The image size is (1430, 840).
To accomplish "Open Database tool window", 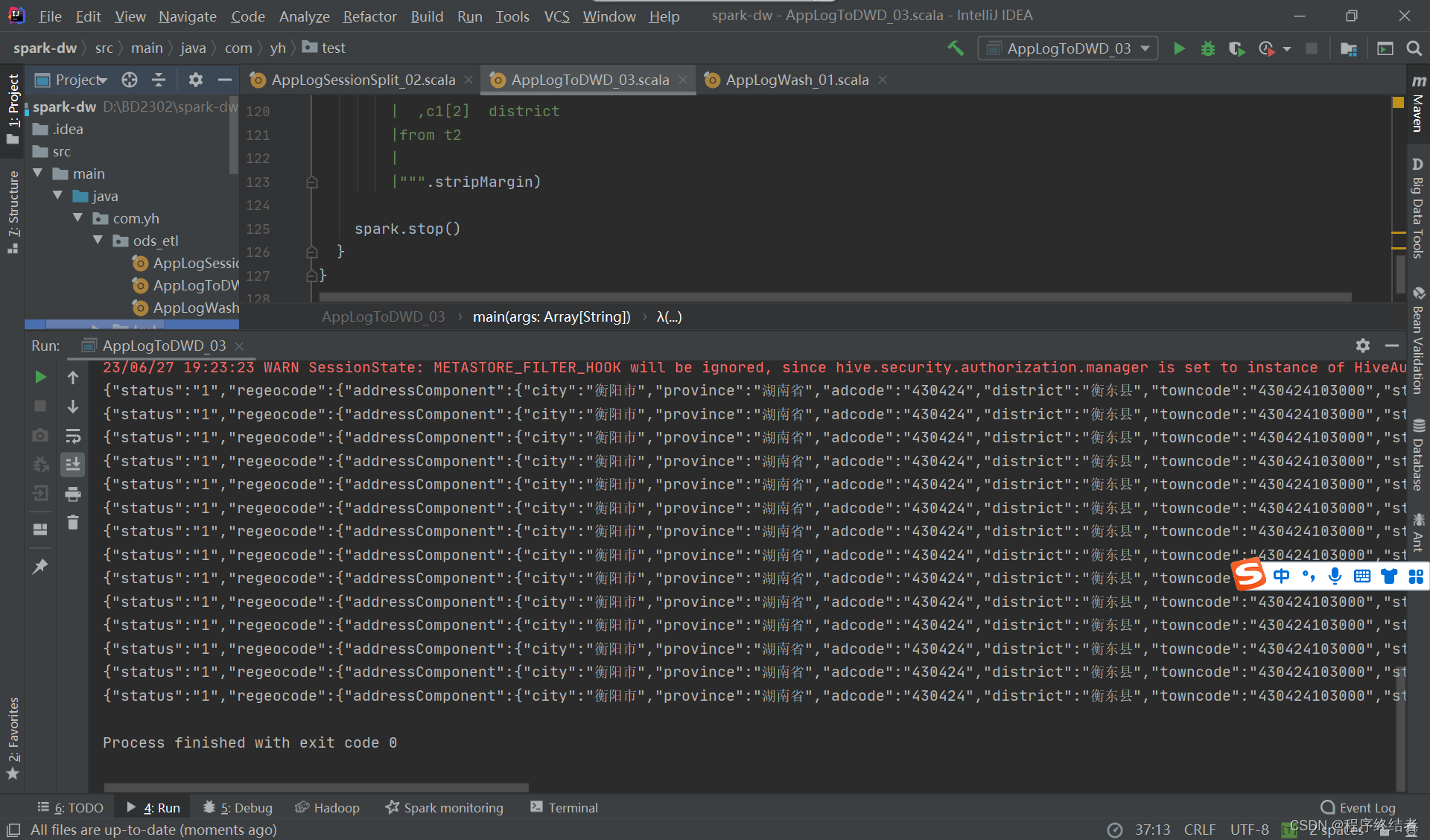I will [x=1418, y=456].
